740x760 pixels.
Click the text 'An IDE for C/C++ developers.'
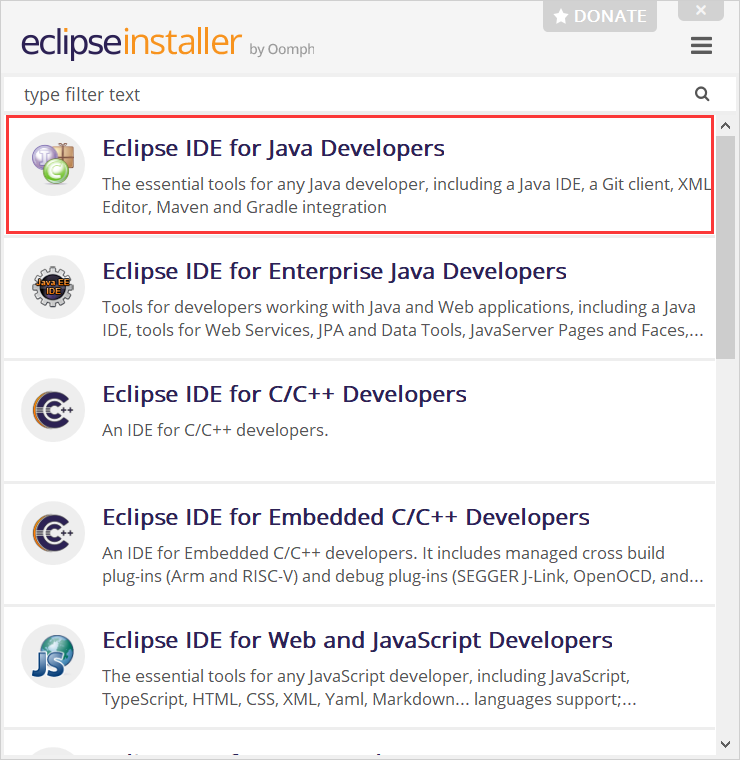[x=215, y=430]
